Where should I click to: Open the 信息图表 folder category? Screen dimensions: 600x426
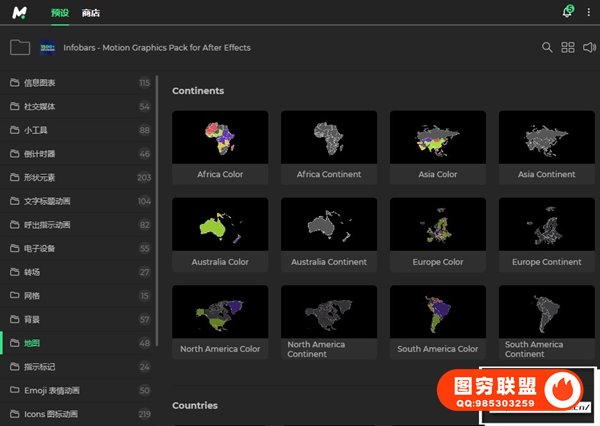point(40,82)
